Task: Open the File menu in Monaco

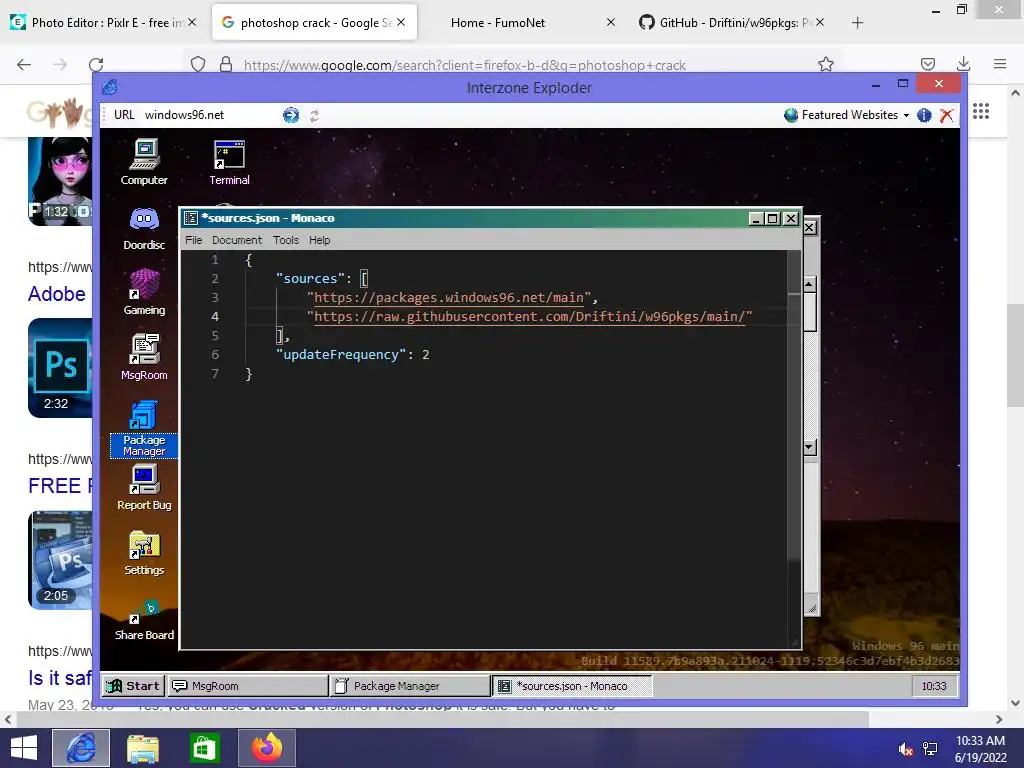Action: (193, 240)
